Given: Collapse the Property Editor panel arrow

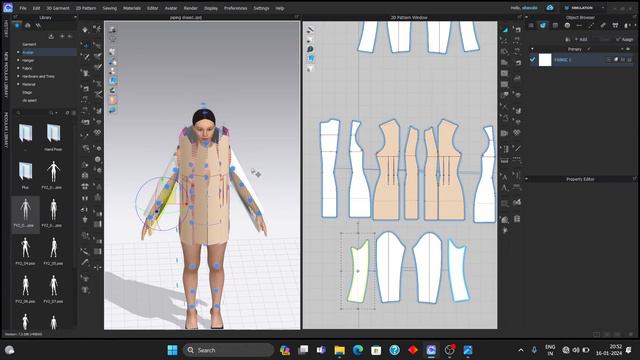Looking at the screenshot, I should click(x=526, y=179).
